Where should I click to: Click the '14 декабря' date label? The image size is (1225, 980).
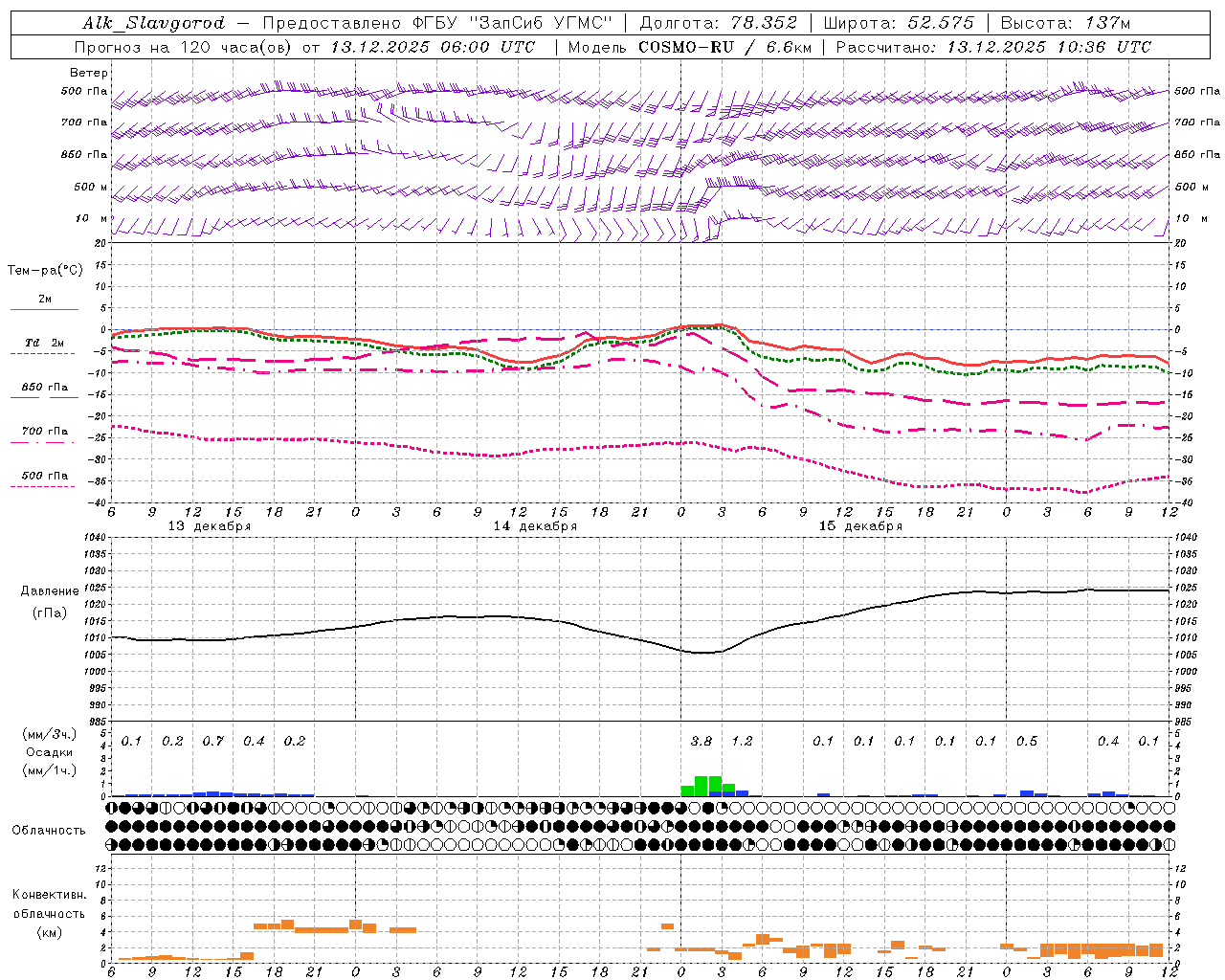[x=535, y=526]
